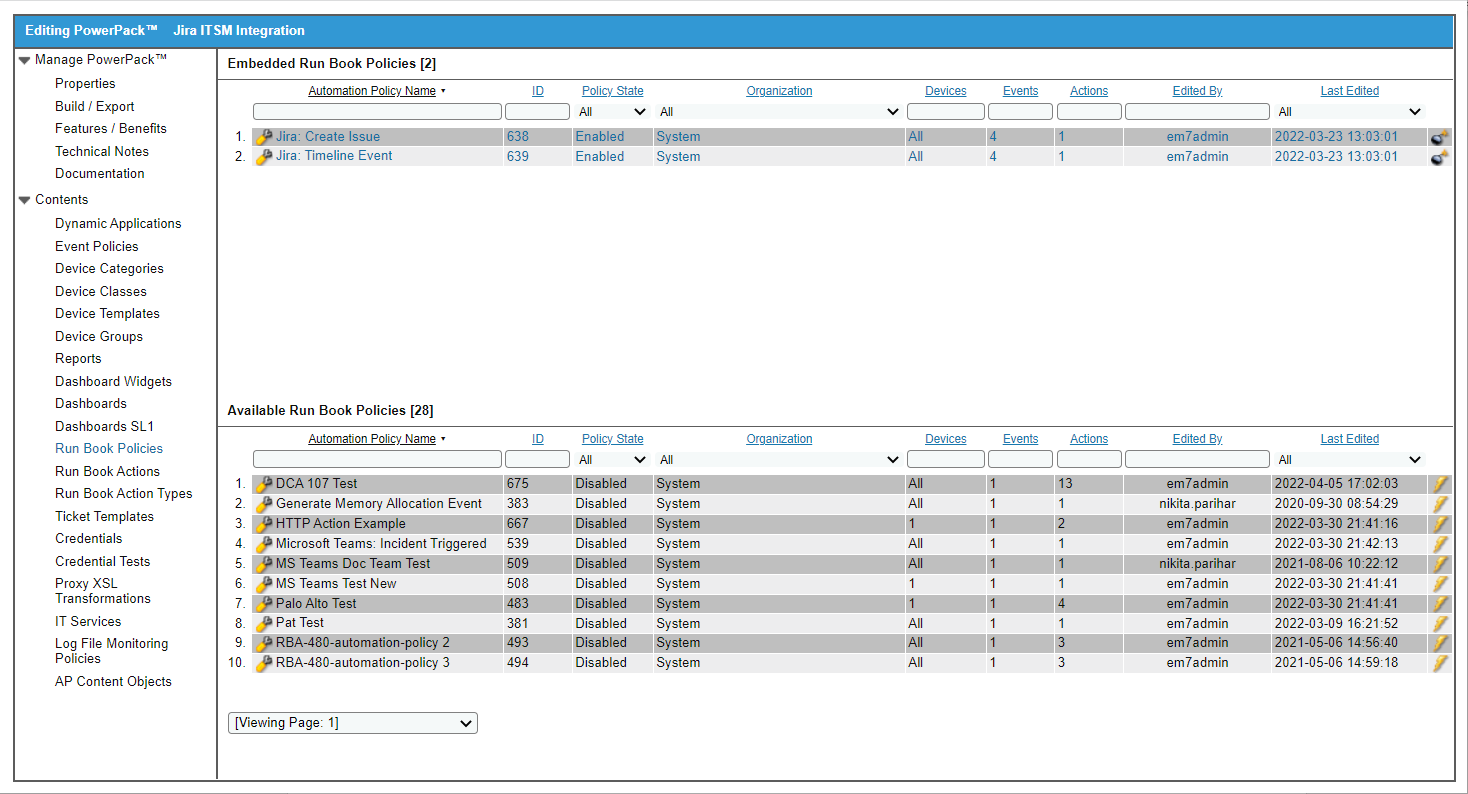Open available policies Policy State filter dropdown

(613, 460)
